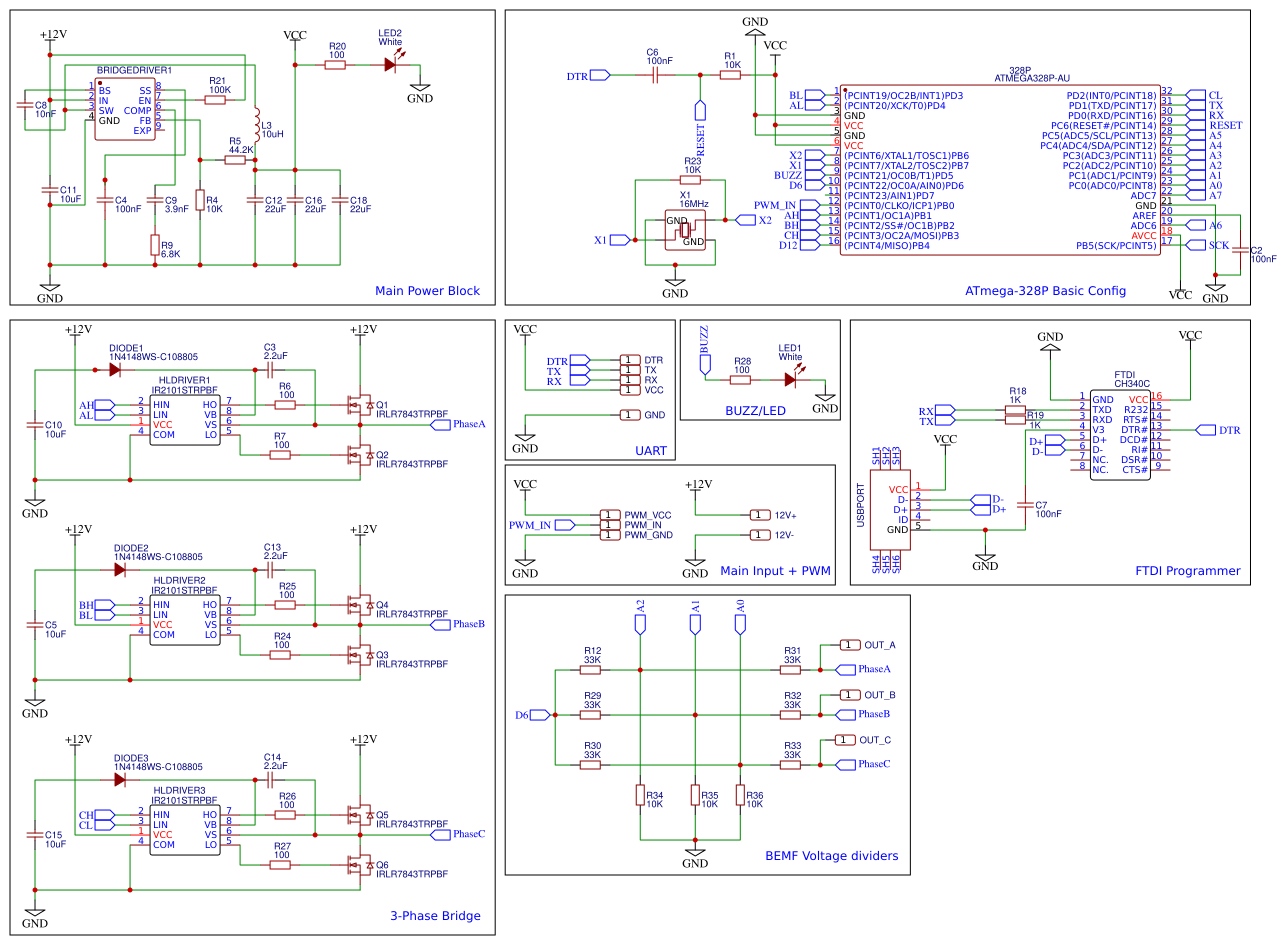This screenshot has width=1287, height=945.
Task: Click the HLDRIVER2 IR2101STRPBF chip
Action: click(x=185, y=620)
